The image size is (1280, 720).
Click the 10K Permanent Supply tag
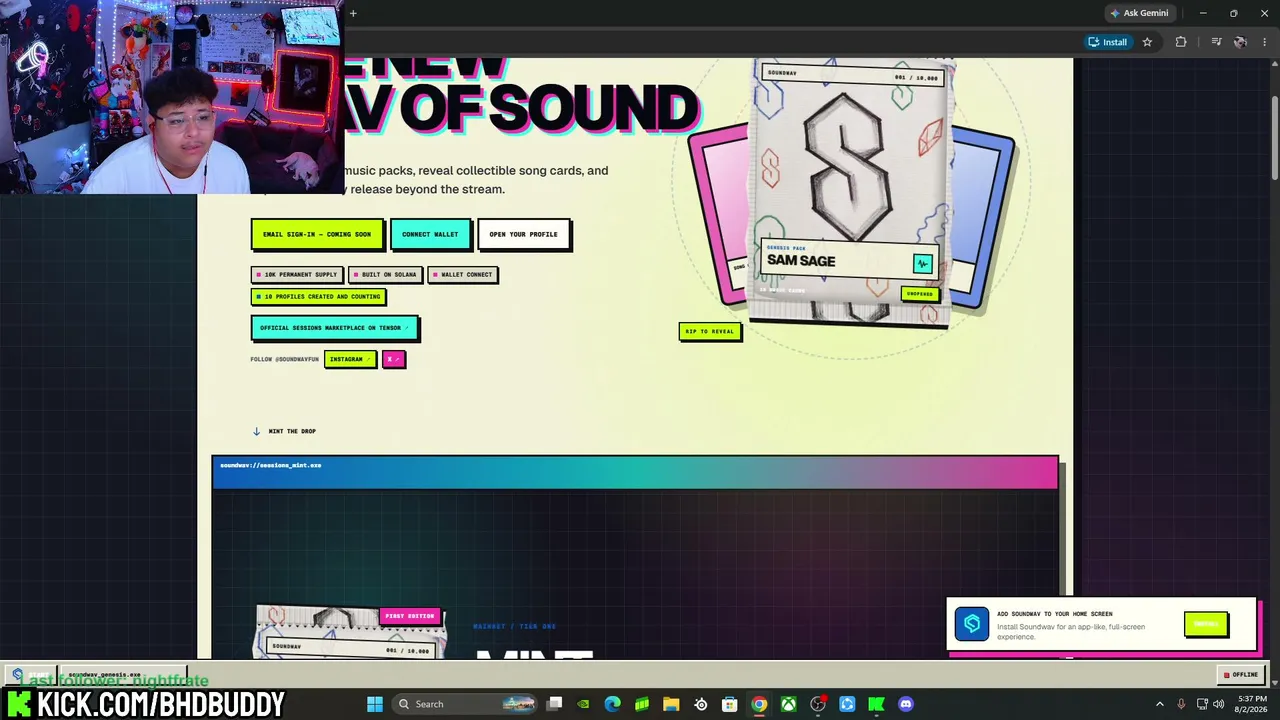coord(297,274)
